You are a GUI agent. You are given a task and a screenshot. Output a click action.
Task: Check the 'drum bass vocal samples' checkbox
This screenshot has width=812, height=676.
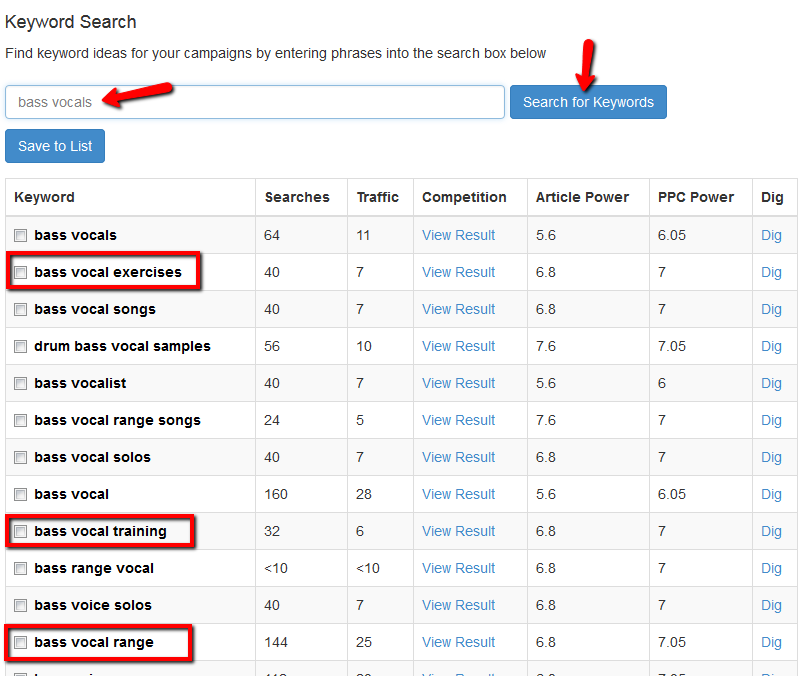[x=21, y=347]
